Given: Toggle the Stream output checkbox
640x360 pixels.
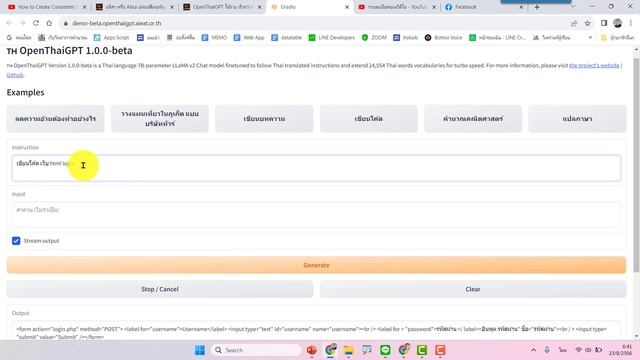Looking at the screenshot, I should 16,241.
